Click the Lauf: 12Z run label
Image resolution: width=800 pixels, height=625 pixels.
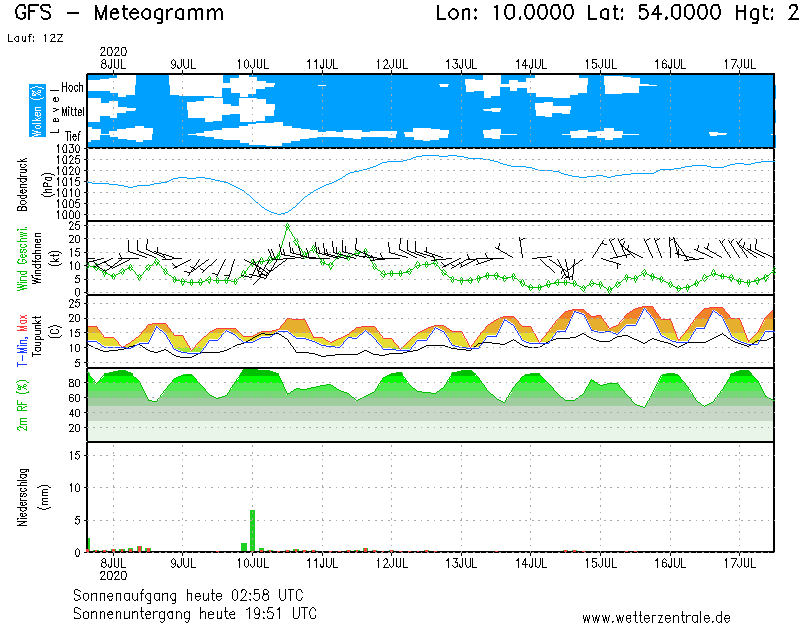34,38
